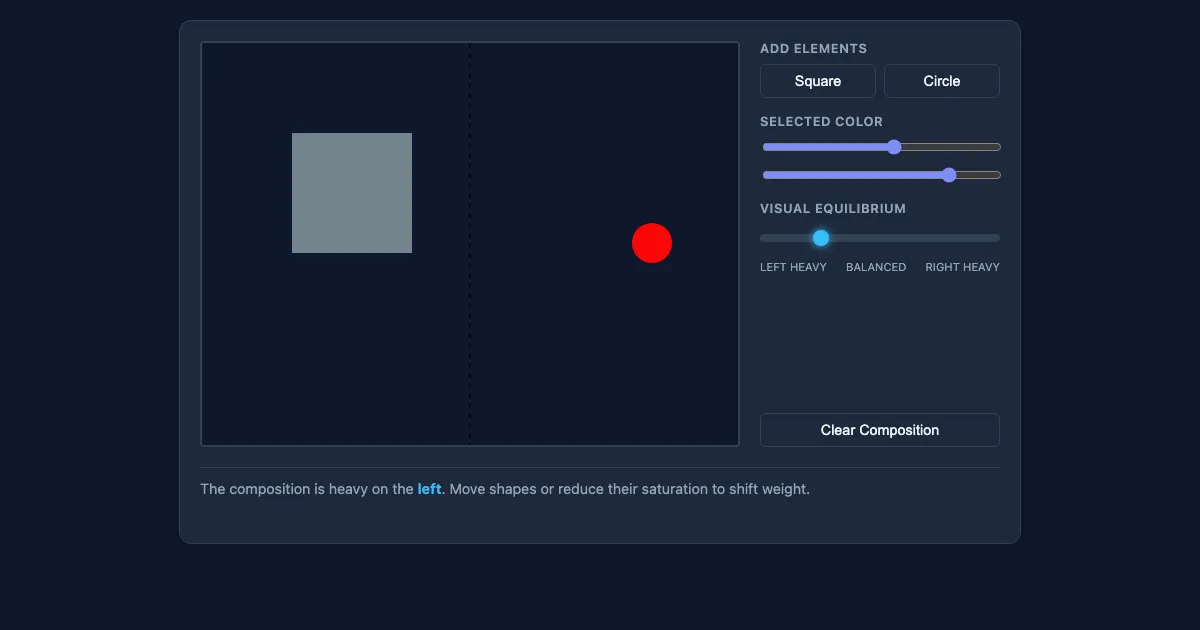Click the RIGHT HEAVY label
Screen dimensions: 1200x630
coord(962,267)
